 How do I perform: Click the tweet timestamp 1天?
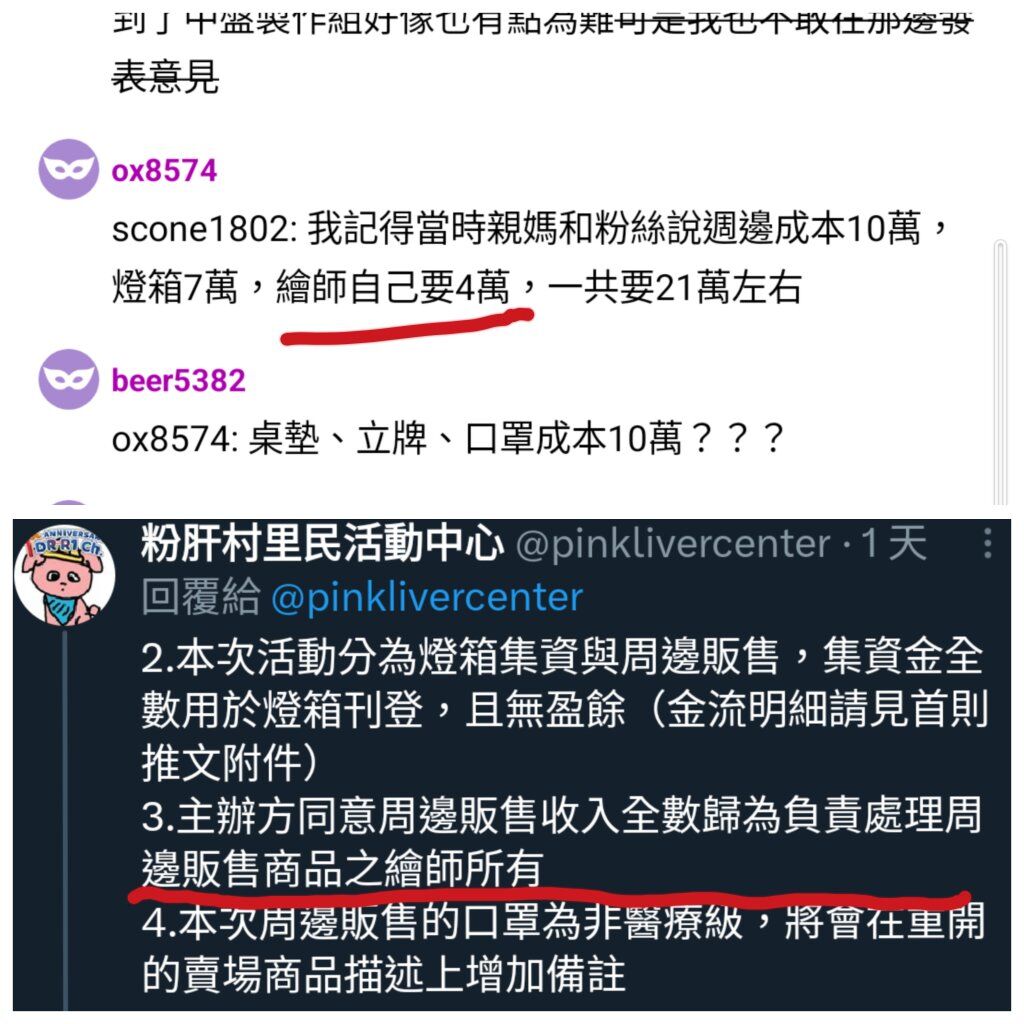pyautogui.click(x=893, y=543)
